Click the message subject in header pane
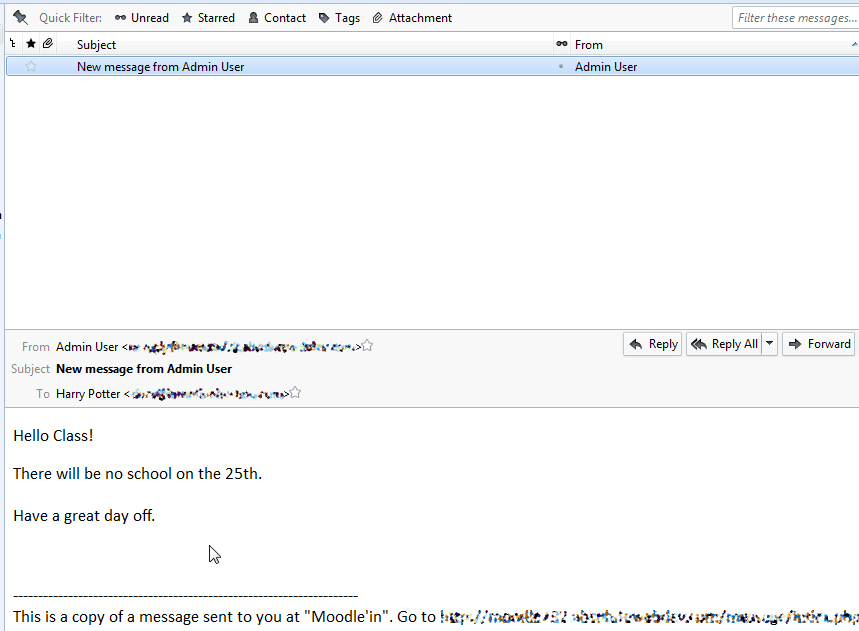The width and height of the screenshot is (859, 631). tap(144, 369)
